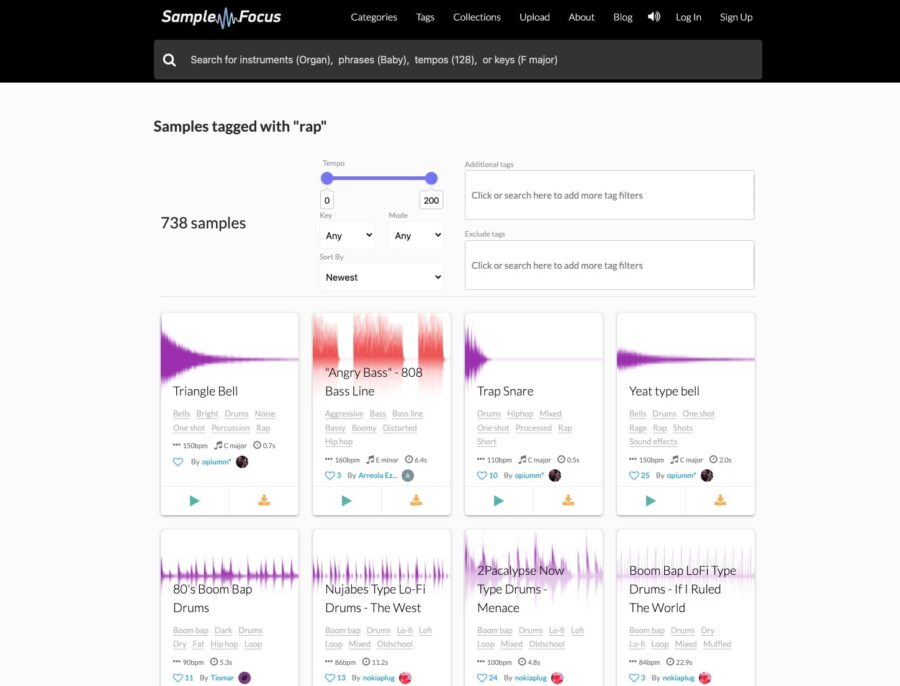Open the Sort By dropdown

pyautogui.click(x=381, y=276)
